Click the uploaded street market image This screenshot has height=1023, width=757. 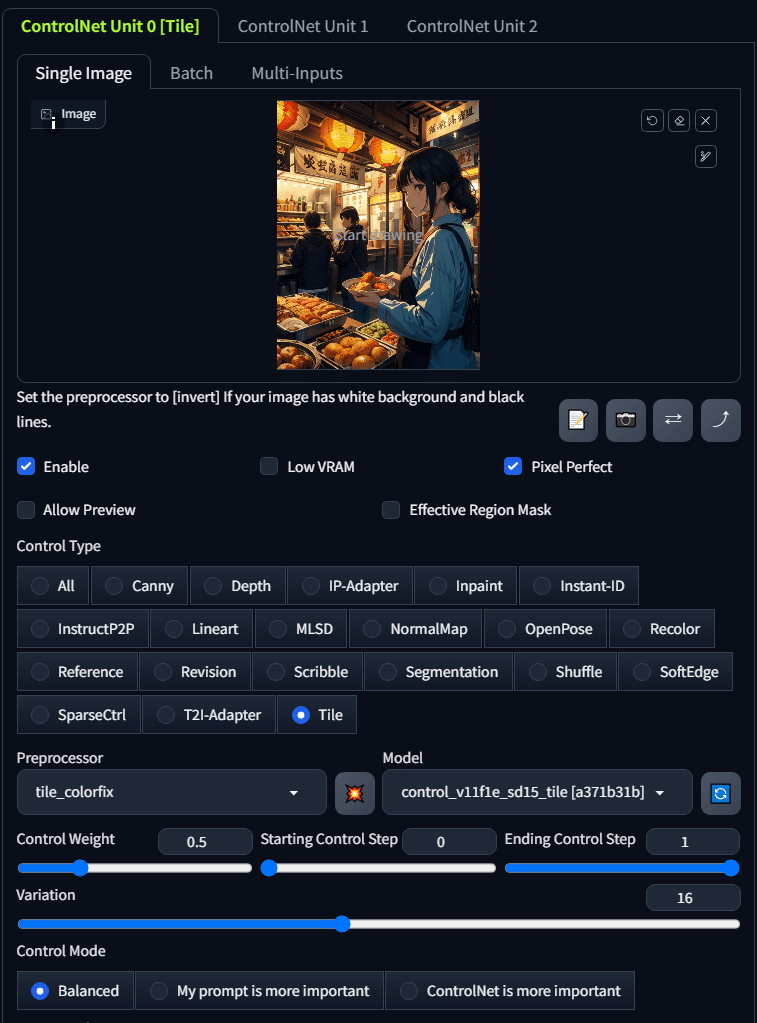378,235
